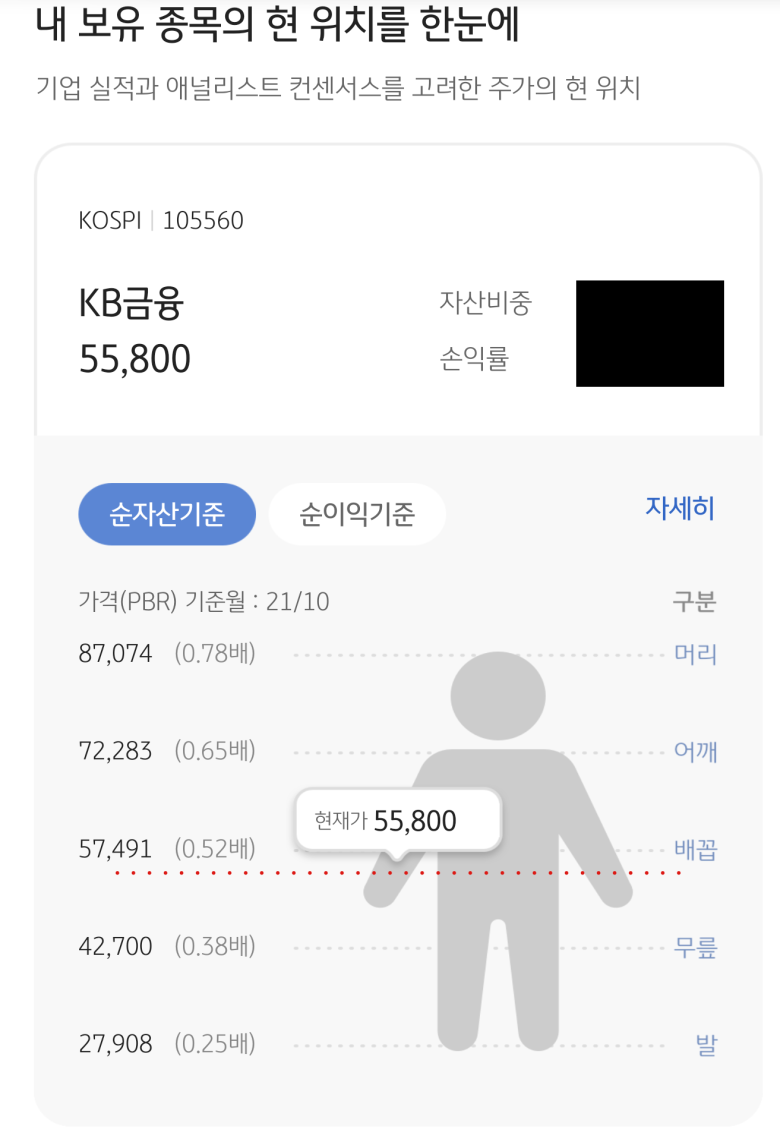Click the 머리 level label
Screen dimensions: 780x1142
pyautogui.click(x=695, y=653)
